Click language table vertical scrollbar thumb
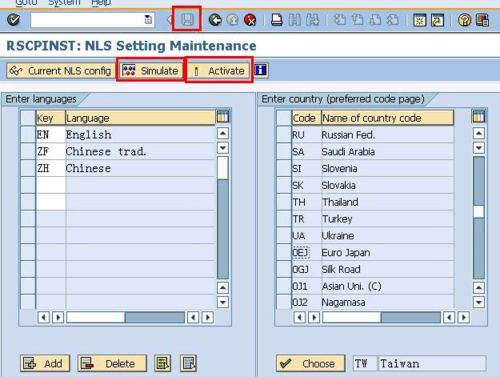The image size is (500, 377). (223, 168)
